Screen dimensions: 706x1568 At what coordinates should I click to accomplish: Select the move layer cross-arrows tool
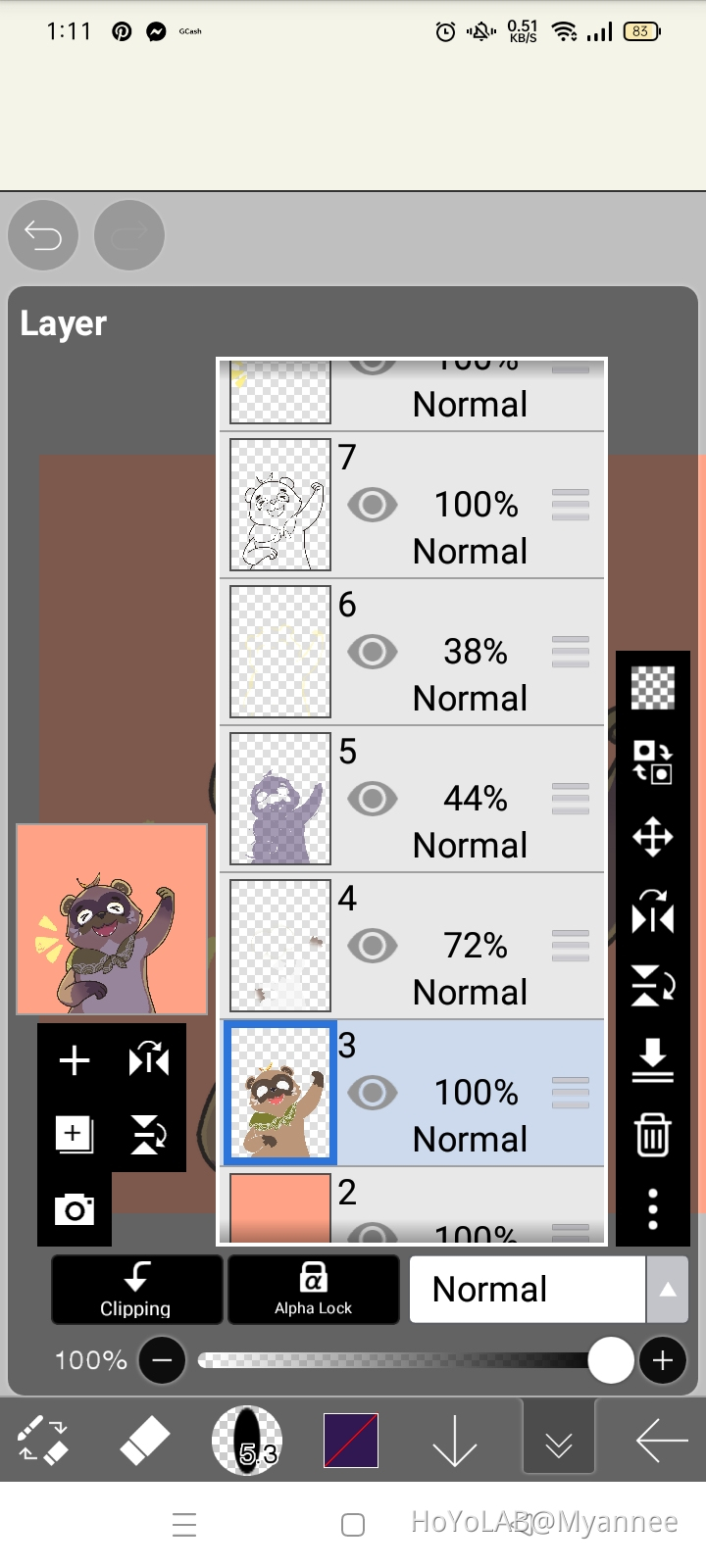click(652, 838)
